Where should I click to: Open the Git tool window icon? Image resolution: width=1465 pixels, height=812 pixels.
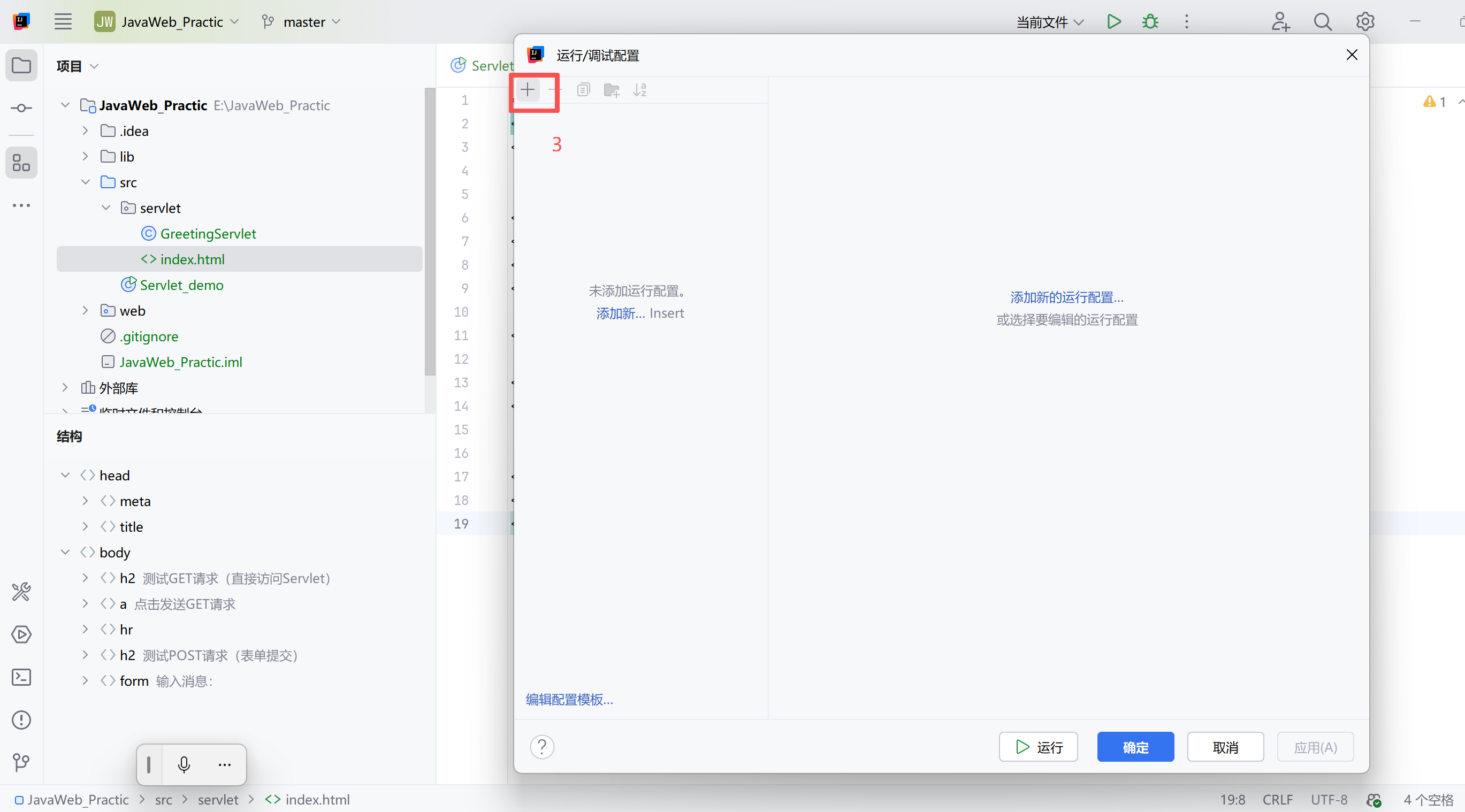point(21,762)
